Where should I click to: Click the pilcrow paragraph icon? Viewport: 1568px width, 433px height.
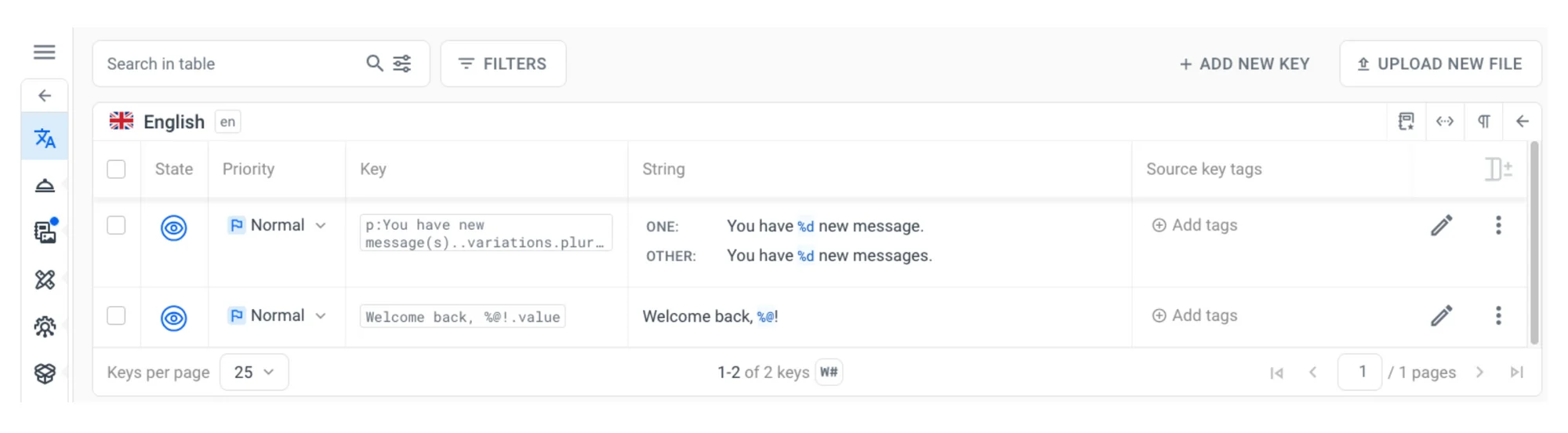[1483, 122]
